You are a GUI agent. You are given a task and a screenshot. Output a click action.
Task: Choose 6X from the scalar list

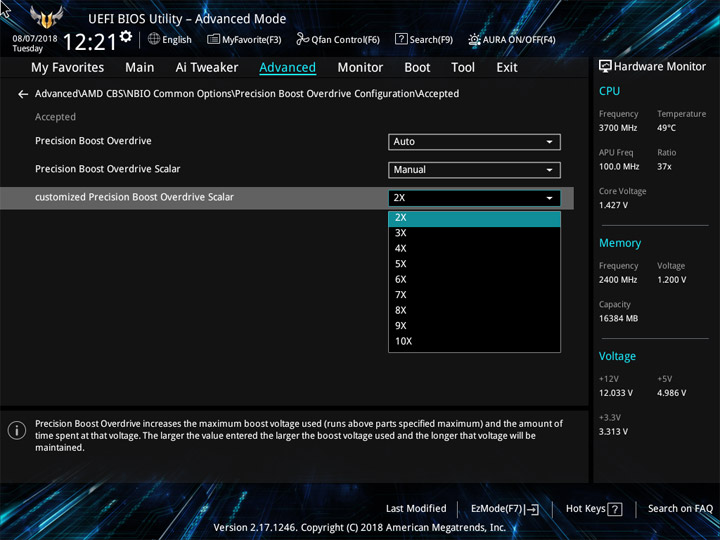(x=474, y=279)
